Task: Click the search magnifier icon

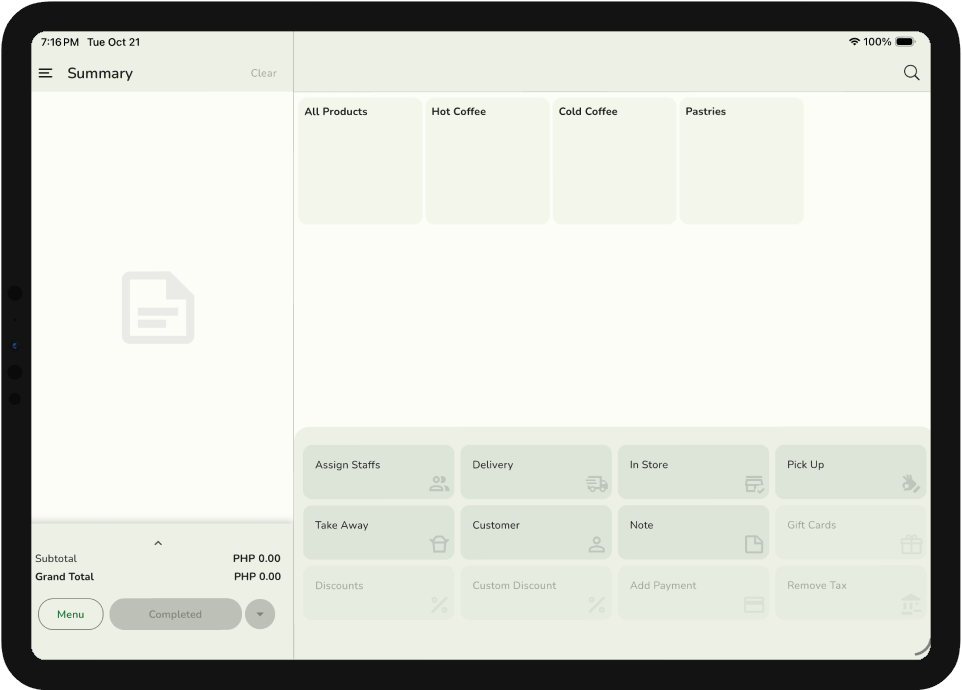Action: click(x=911, y=73)
